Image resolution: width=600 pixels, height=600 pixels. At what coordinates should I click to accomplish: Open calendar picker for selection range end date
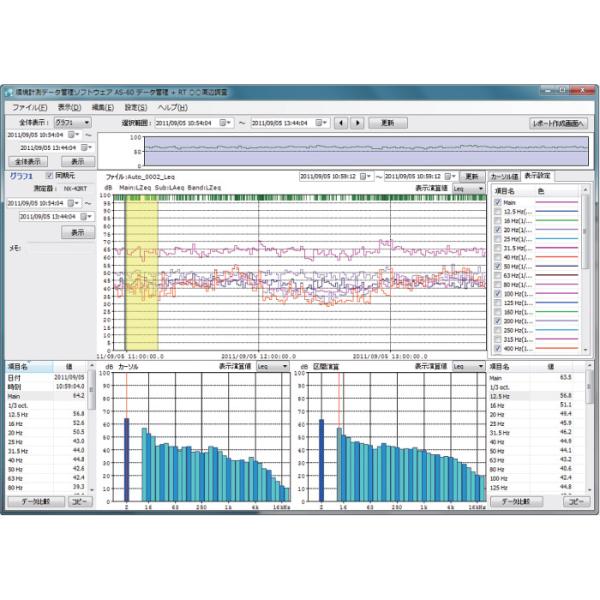tap(322, 122)
